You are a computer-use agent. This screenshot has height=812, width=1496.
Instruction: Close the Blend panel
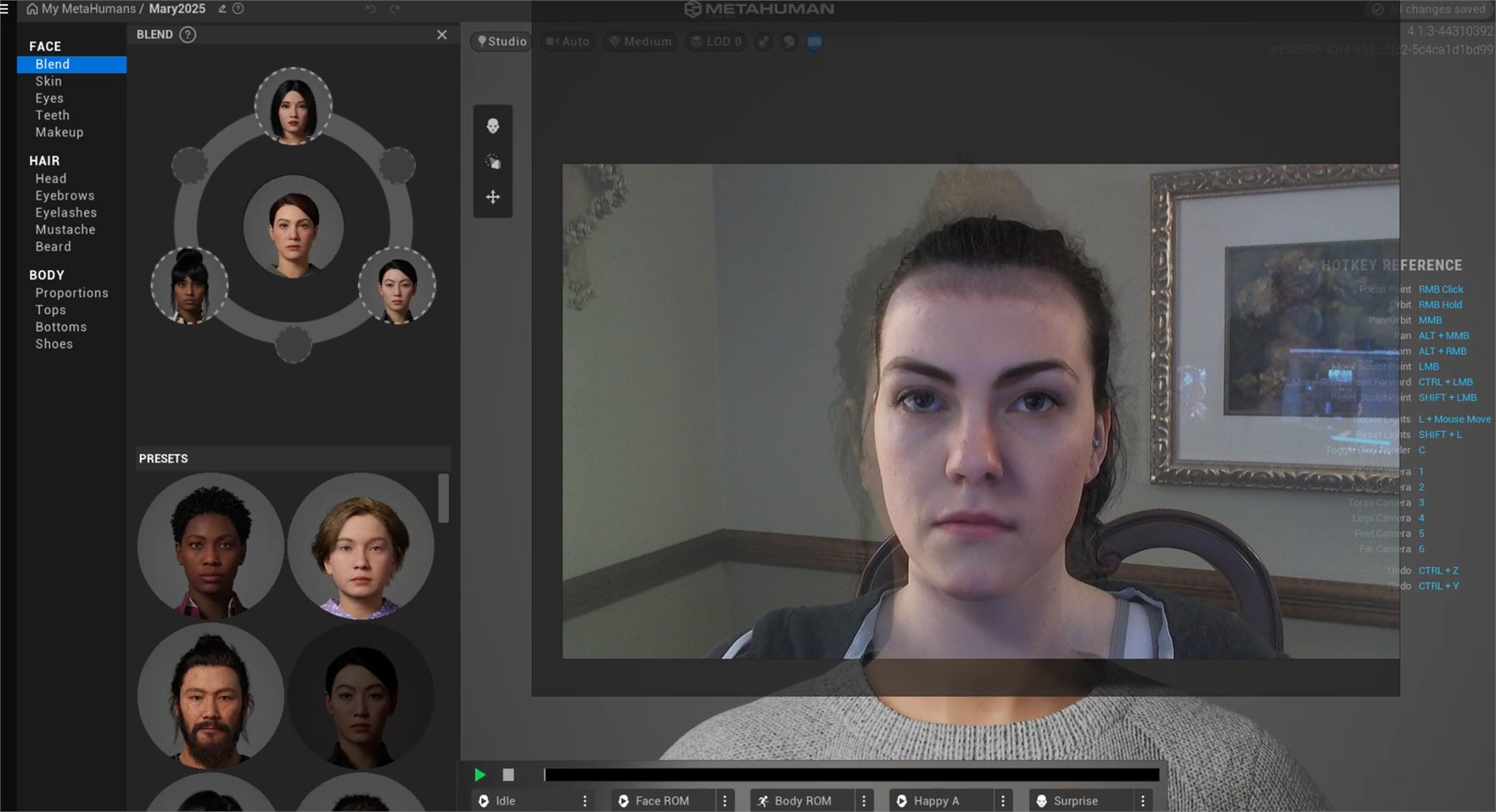(x=442, y=35)
